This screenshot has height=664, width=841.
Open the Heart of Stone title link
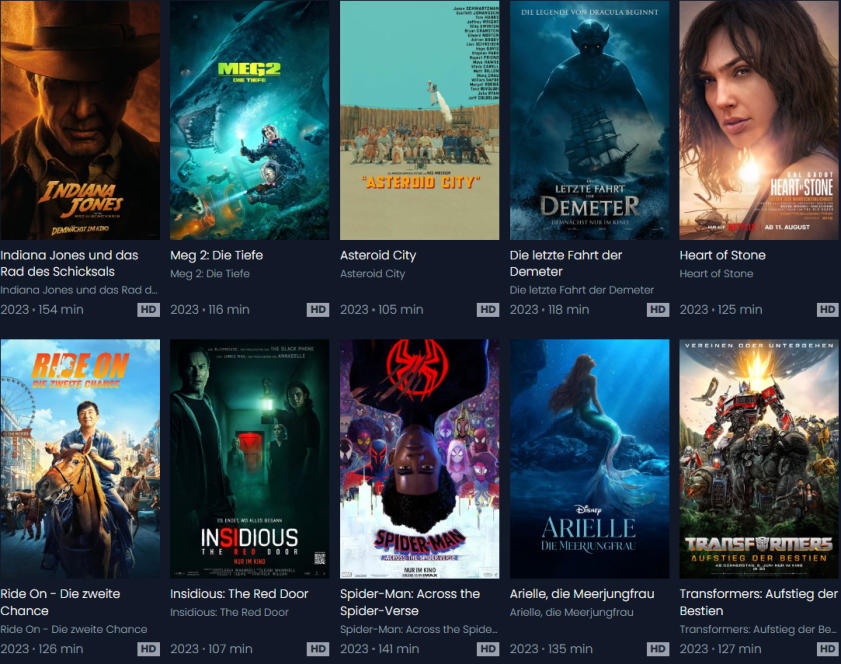click(x=722, y=255)
